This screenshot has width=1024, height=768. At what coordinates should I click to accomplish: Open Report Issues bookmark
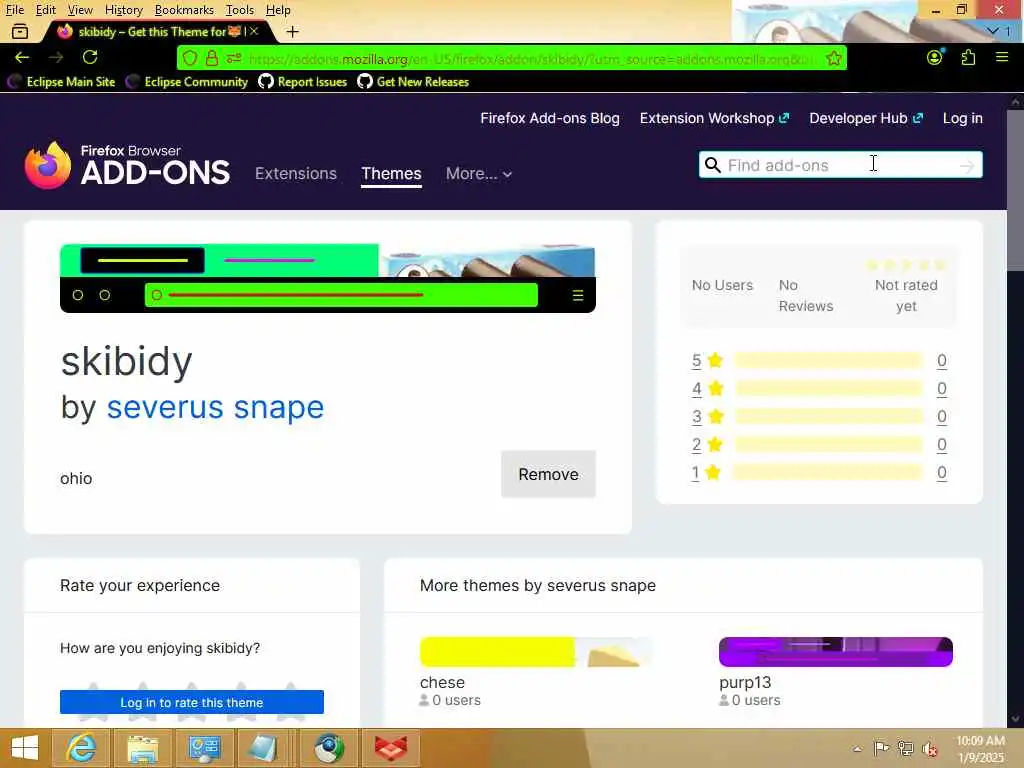pos(302,82)
